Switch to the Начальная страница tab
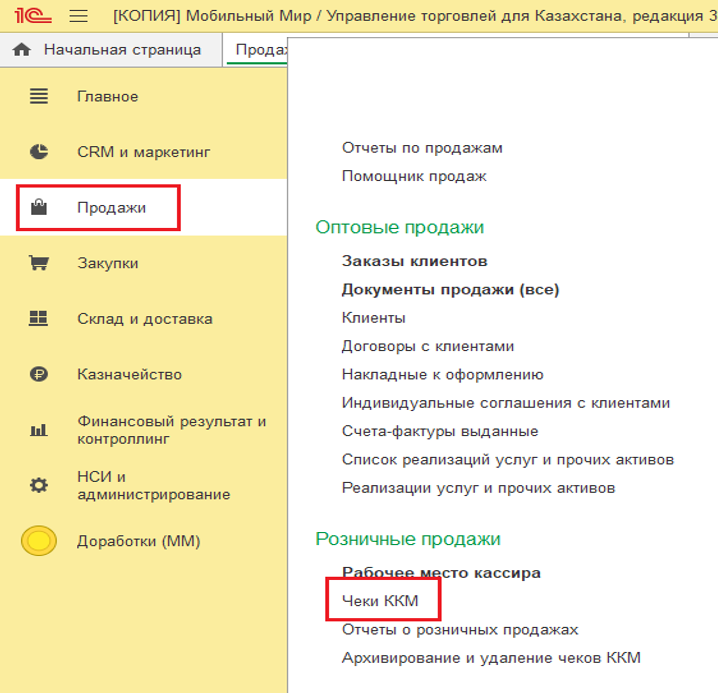Screen dimensions: 718x693 tap(111, 49)
